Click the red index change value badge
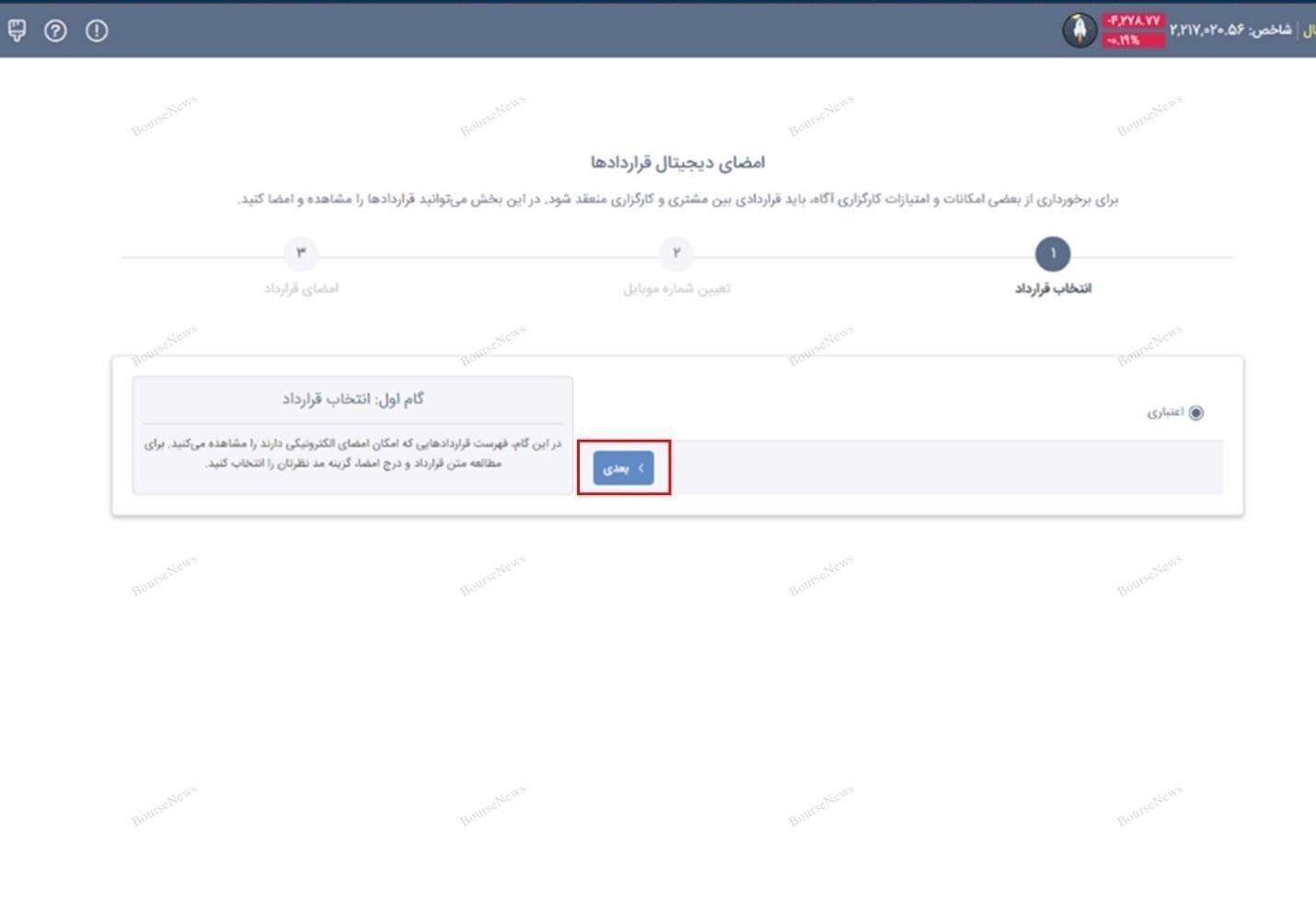1316x921 pixels. (x=1133, y=20)
